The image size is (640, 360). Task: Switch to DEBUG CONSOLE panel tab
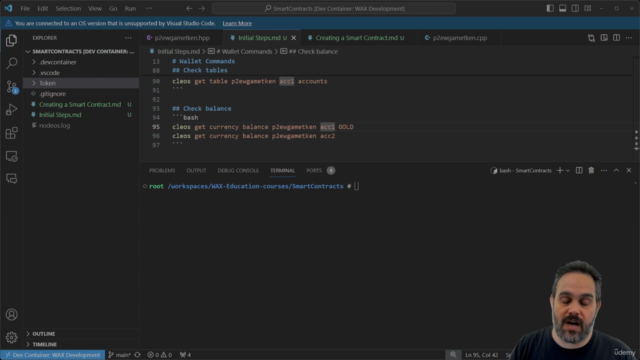[x=238, y=171]
